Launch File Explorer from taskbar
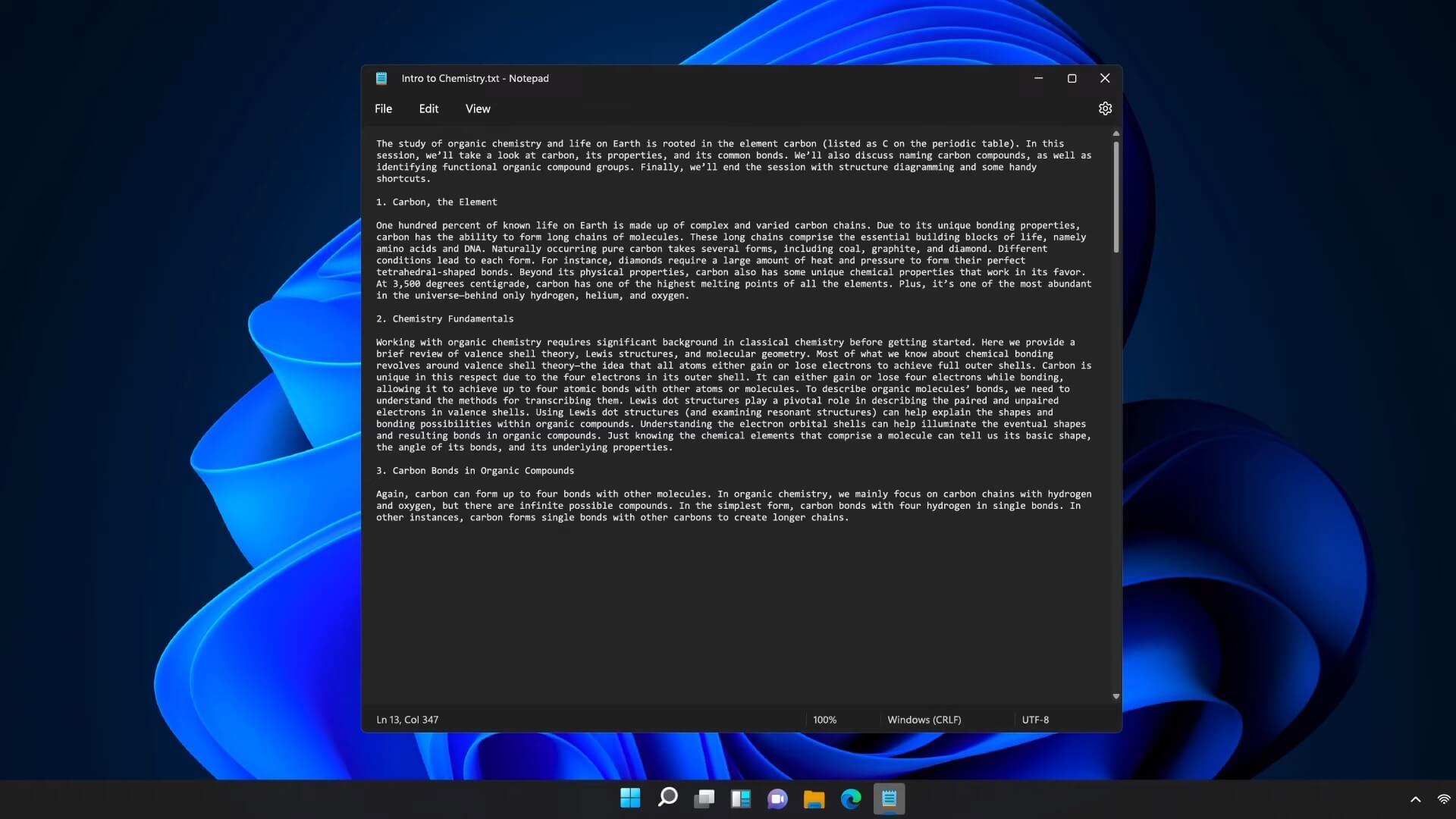Screen dimensions: 1456x819 pyautogui.click(x=814, y=799)
